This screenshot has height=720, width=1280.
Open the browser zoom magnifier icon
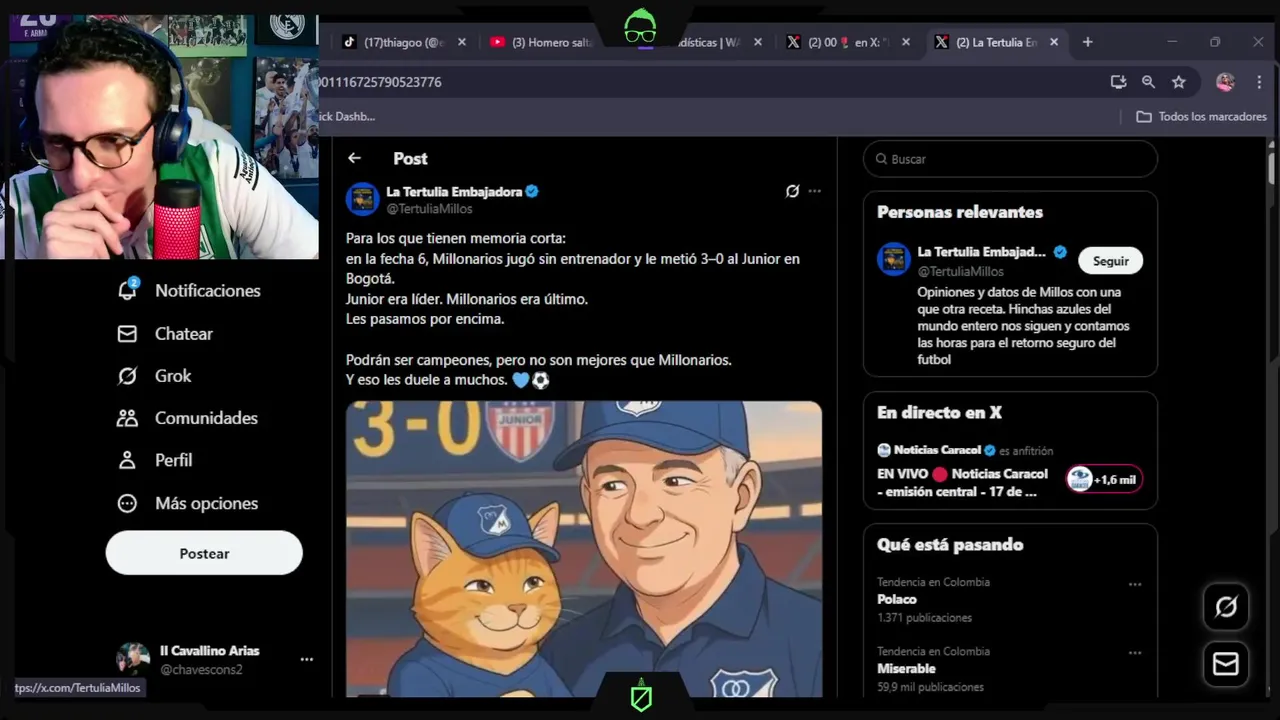tap(1148, 82)
